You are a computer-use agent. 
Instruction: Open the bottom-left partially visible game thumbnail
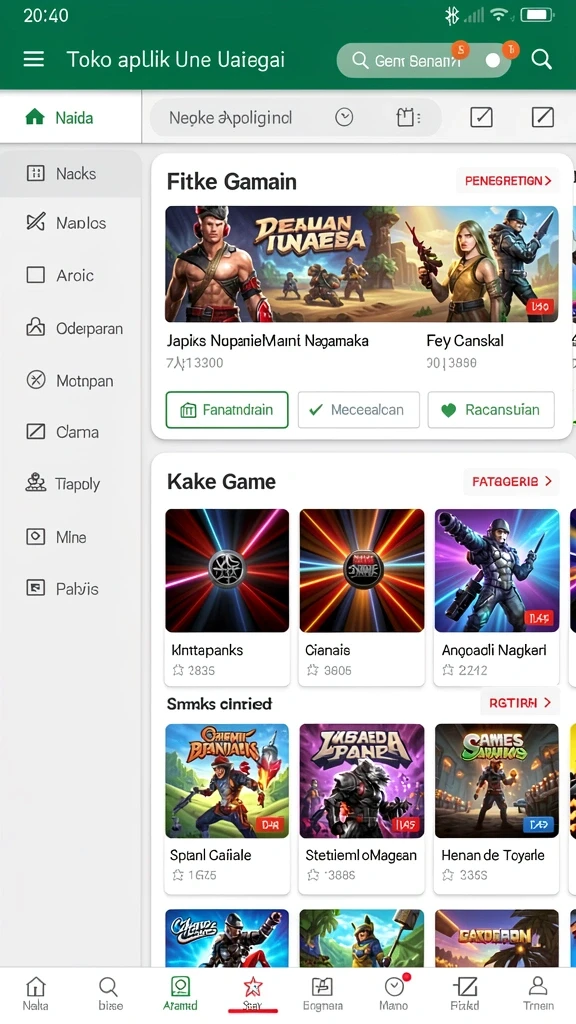click(x=227, y=938)
